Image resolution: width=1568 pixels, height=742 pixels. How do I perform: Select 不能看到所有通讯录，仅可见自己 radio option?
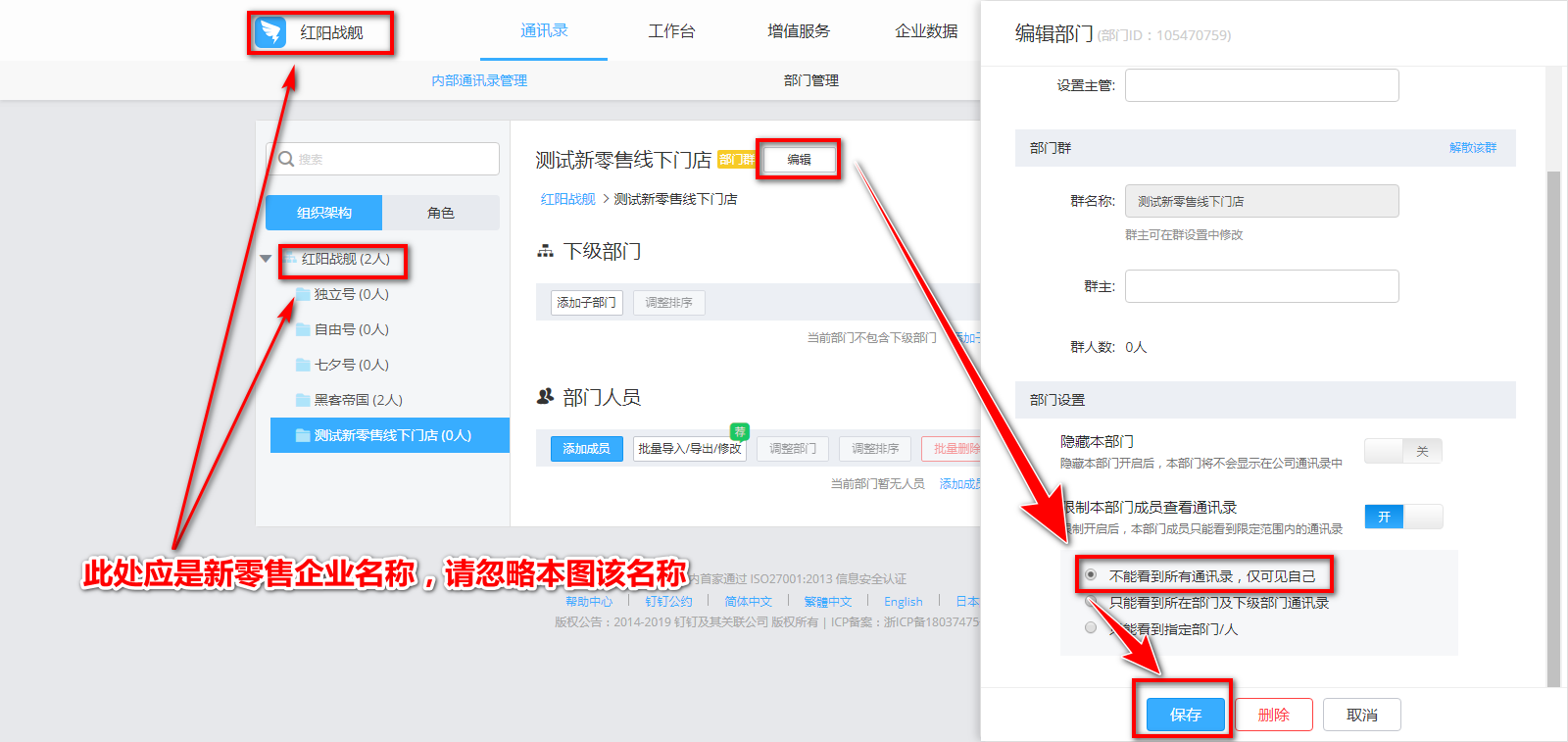point(1091,575)
